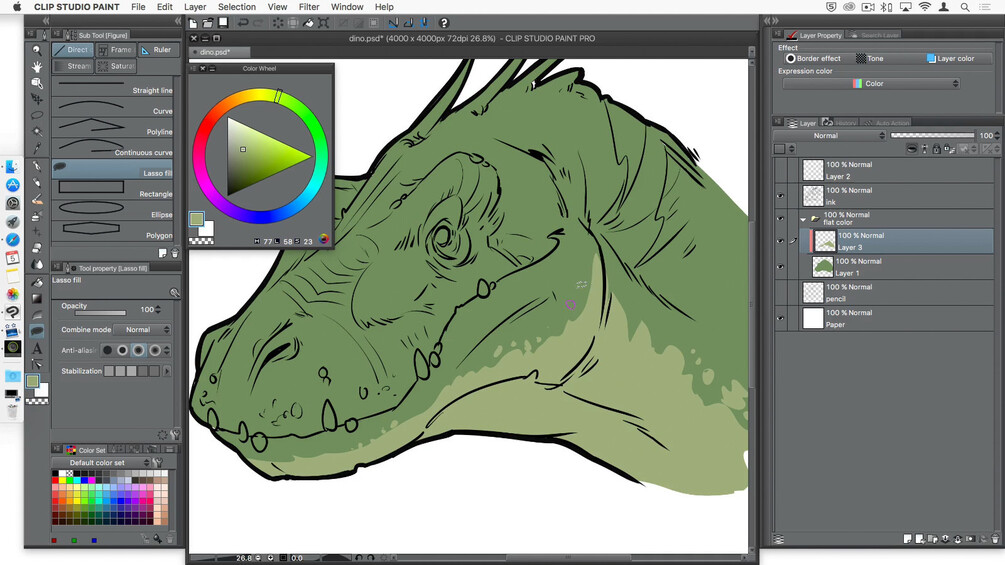Toggle visibility of flat color folder

[x=780, y=218]
